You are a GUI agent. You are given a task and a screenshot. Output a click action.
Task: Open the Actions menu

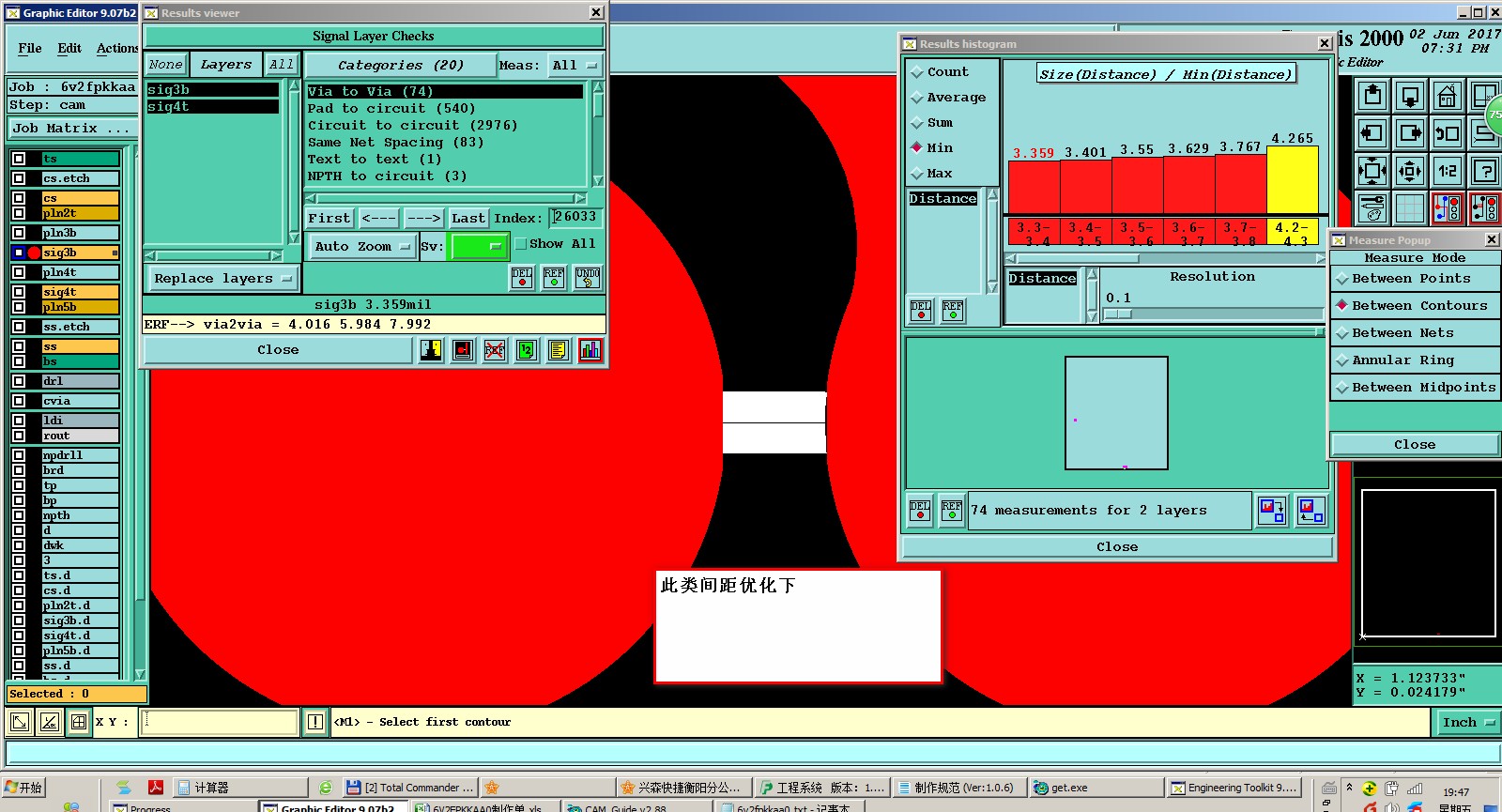(x=117, y=49)
